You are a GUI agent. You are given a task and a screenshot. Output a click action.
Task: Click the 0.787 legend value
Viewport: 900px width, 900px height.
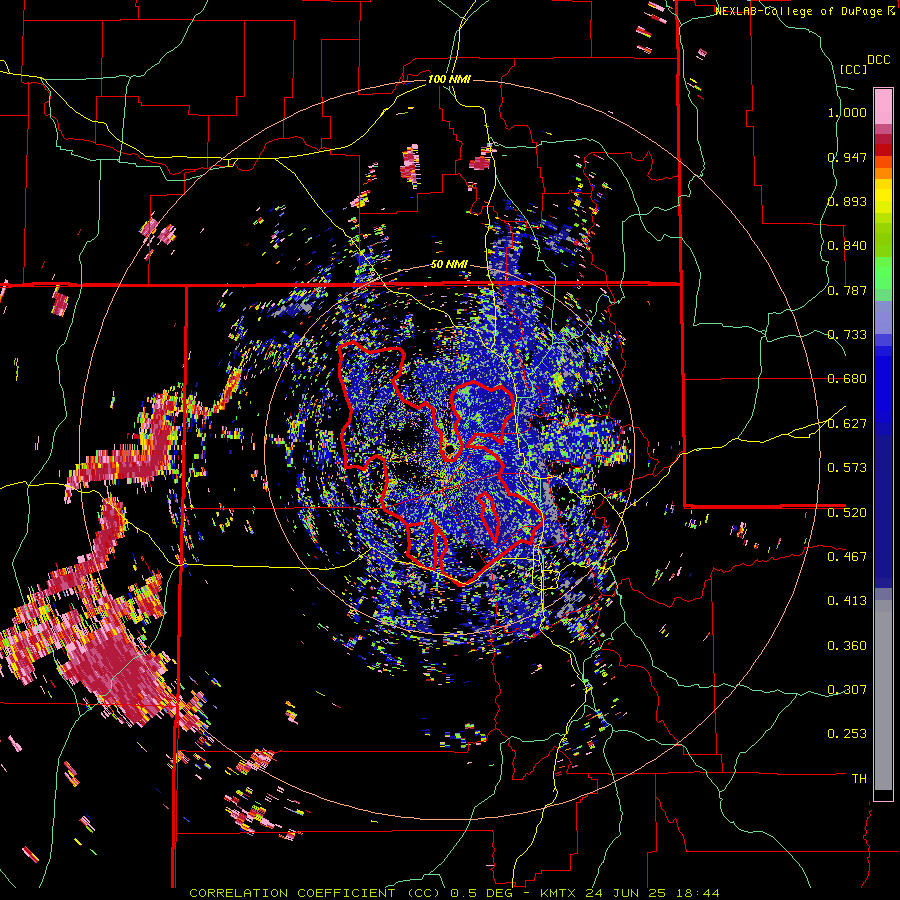point(847,290)
